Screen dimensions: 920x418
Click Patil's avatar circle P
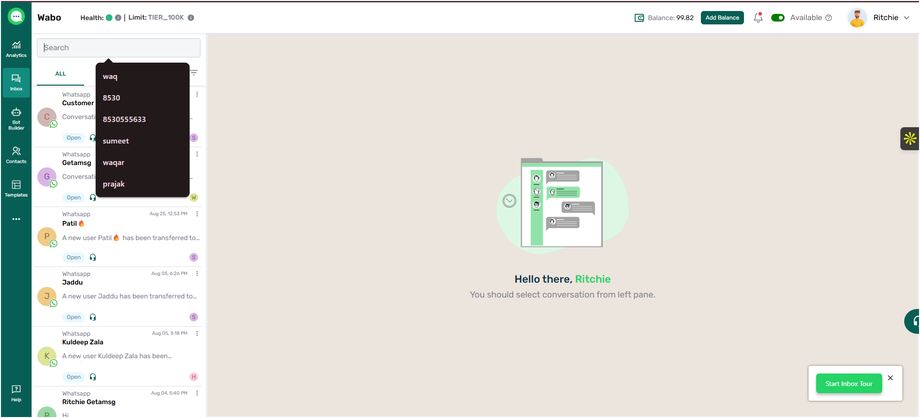[x=46, y=237]
